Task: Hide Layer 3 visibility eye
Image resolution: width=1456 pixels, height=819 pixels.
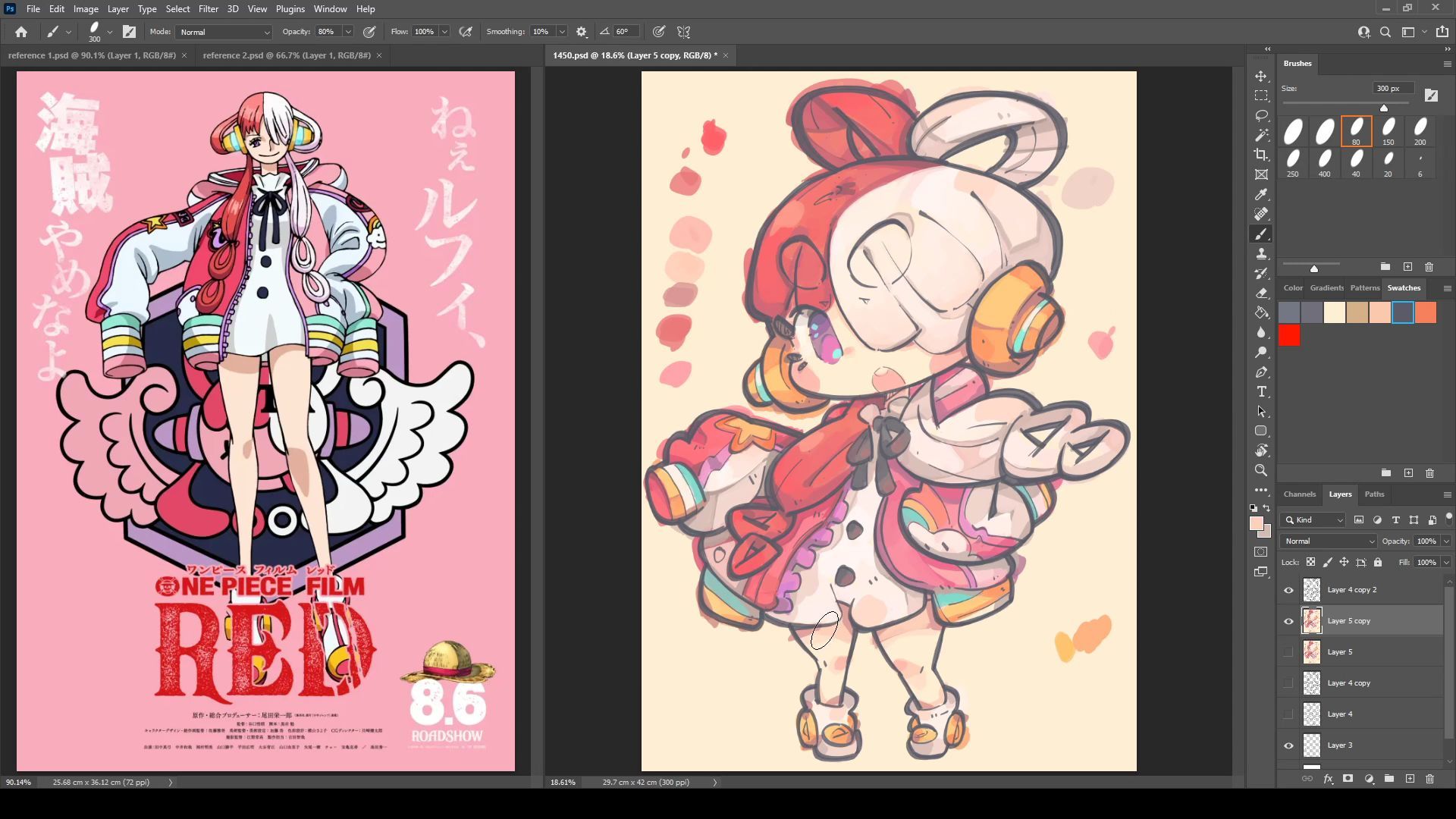Action: (x=1288, y=745)
